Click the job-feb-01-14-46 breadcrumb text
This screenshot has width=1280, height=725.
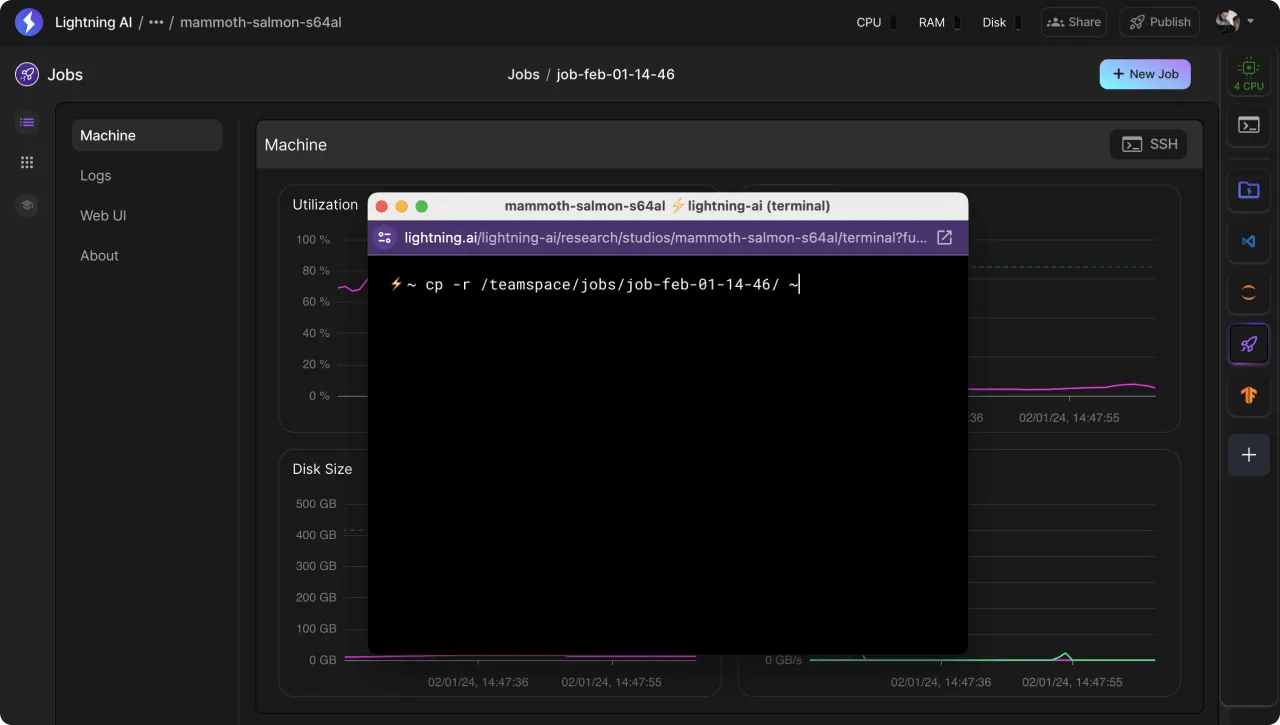pyautogui.click(x=615, y=74)
